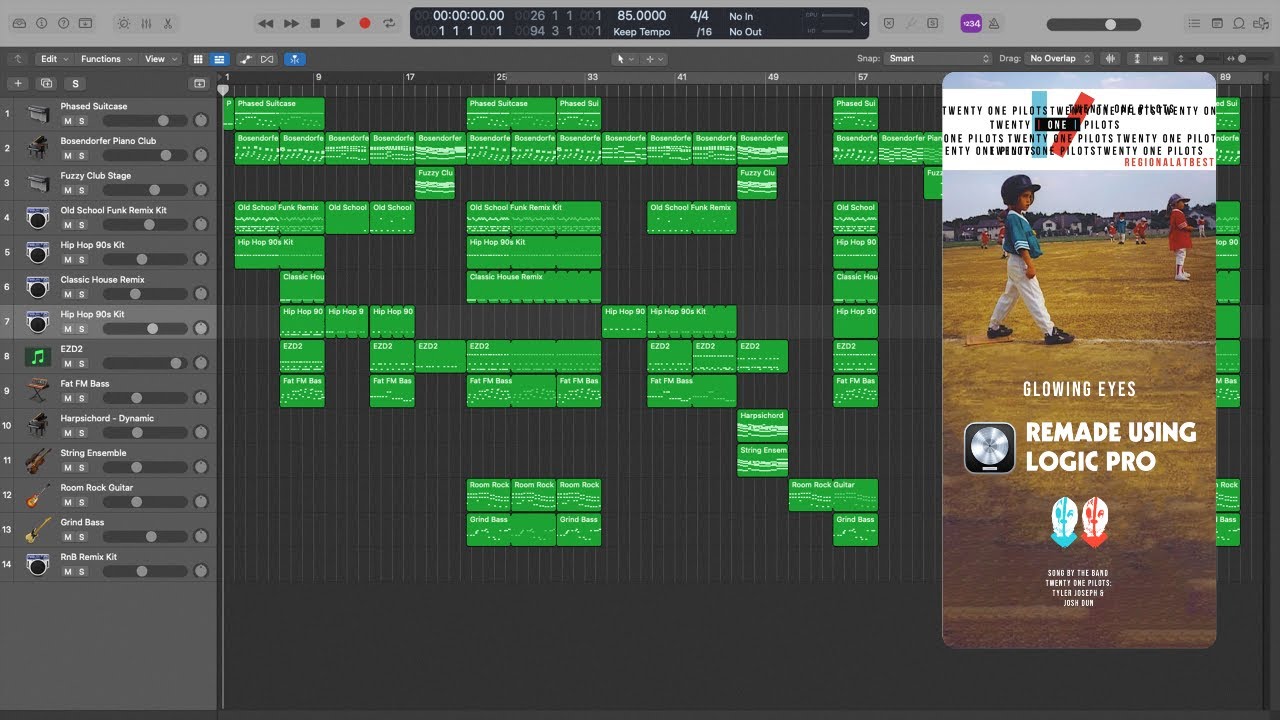
Task: Toggle the purple Count-in button
Action: (971, 23)
